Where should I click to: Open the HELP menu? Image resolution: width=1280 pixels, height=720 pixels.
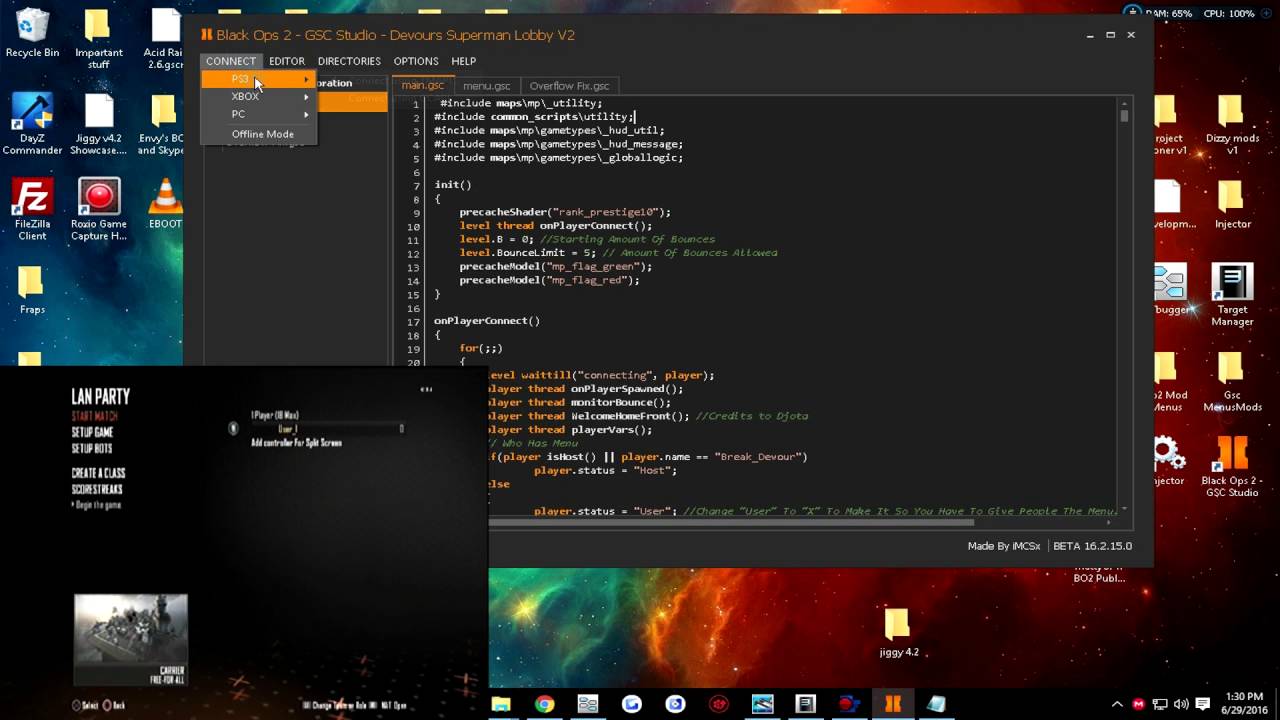(463, 61)
